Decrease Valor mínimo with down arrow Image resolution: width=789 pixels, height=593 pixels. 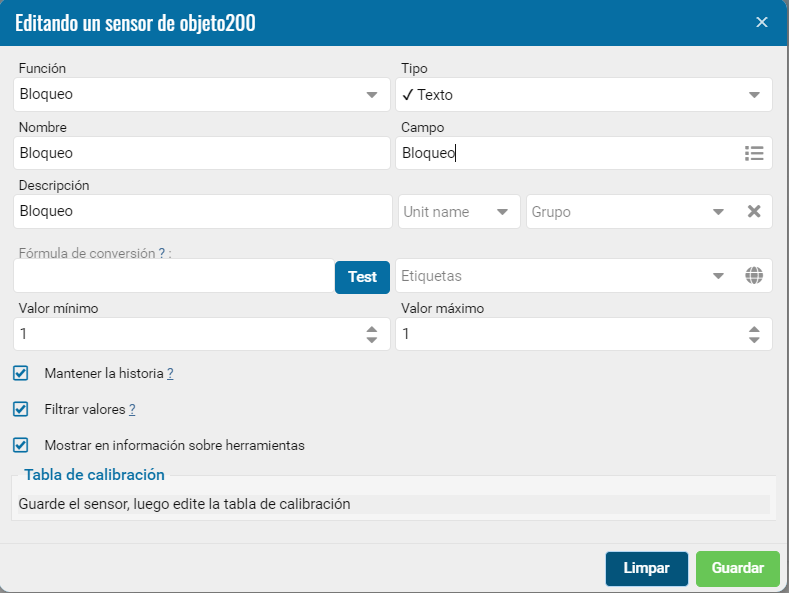(371, 340)
